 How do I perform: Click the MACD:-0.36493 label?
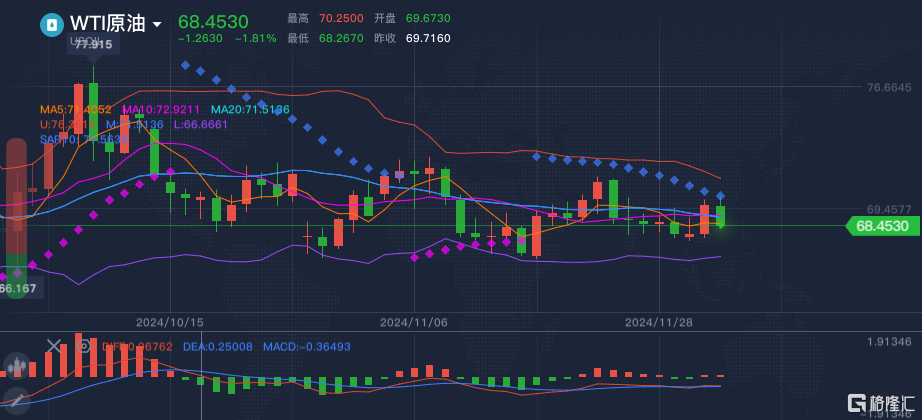pyautogui.click(x=306, y=347)
